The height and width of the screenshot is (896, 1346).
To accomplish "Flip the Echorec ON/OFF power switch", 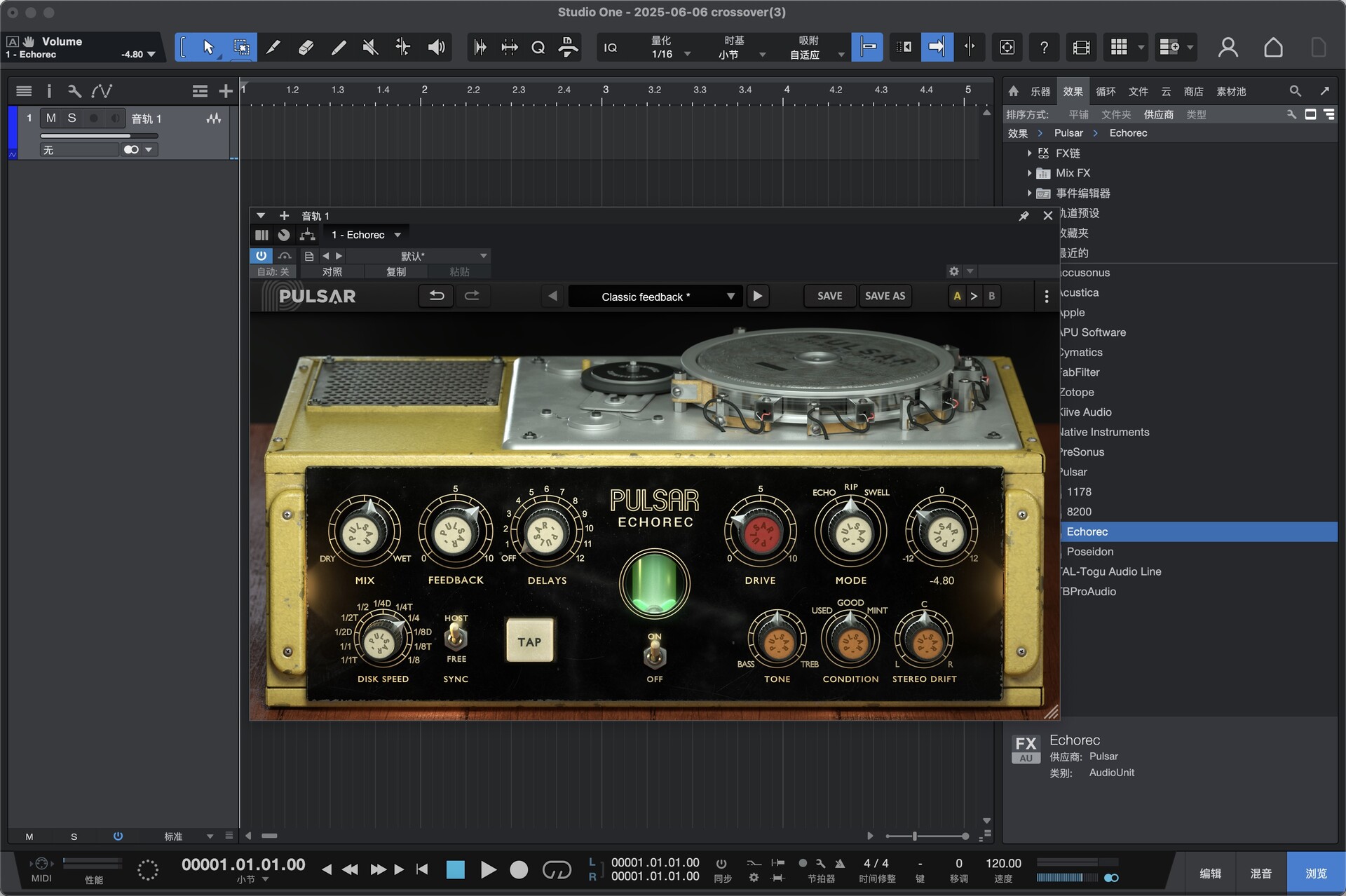I will pos(654,656).
